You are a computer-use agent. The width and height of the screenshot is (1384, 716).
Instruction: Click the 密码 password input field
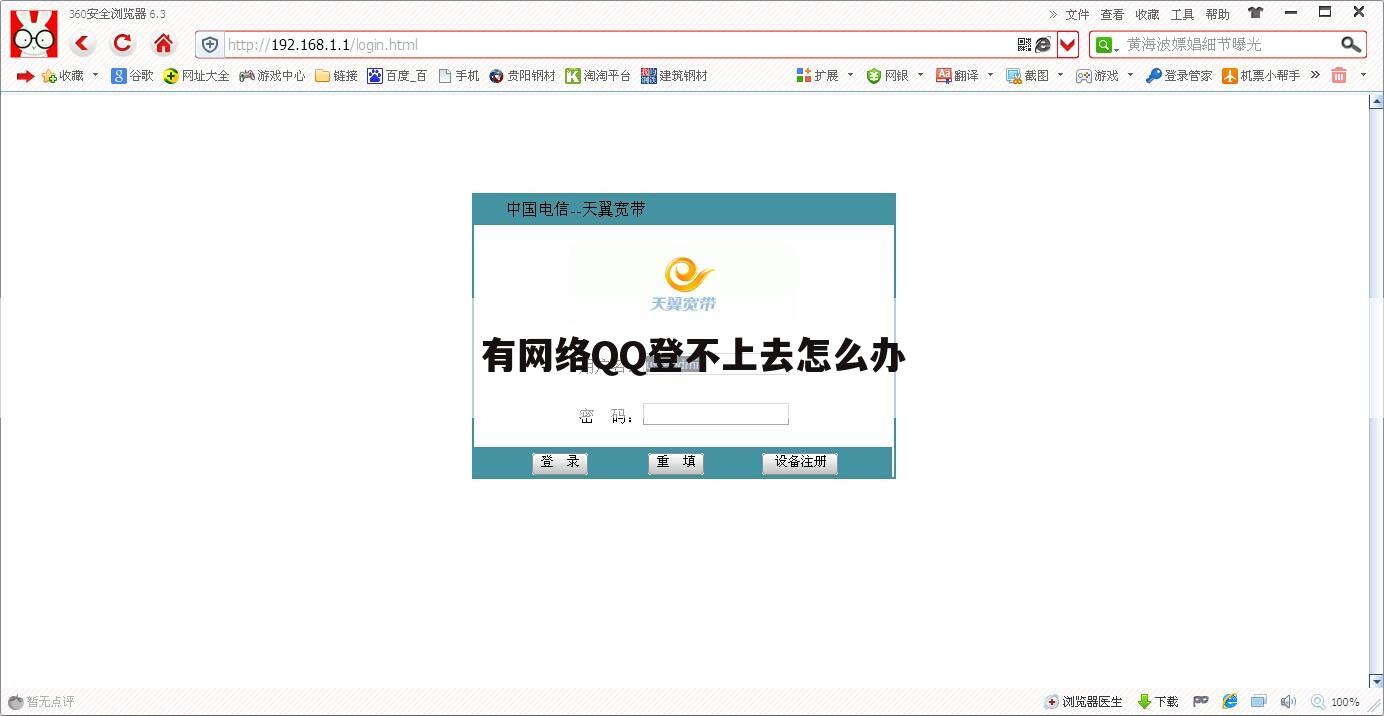pyautogui.click(x=716, y=414)
